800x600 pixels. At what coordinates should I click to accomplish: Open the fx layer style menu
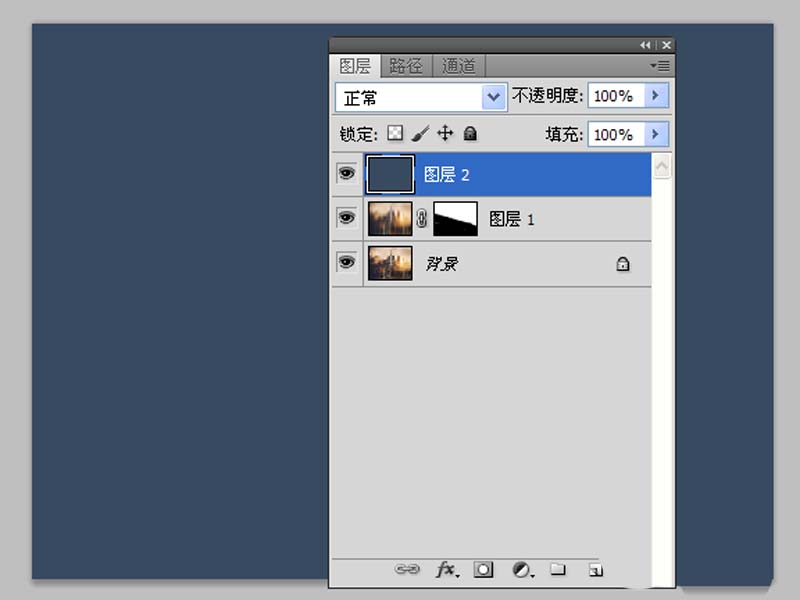[447, 569]
